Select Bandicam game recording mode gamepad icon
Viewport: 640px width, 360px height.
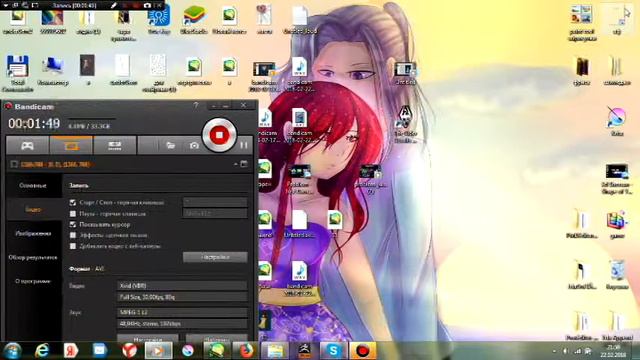coord(27,146)
